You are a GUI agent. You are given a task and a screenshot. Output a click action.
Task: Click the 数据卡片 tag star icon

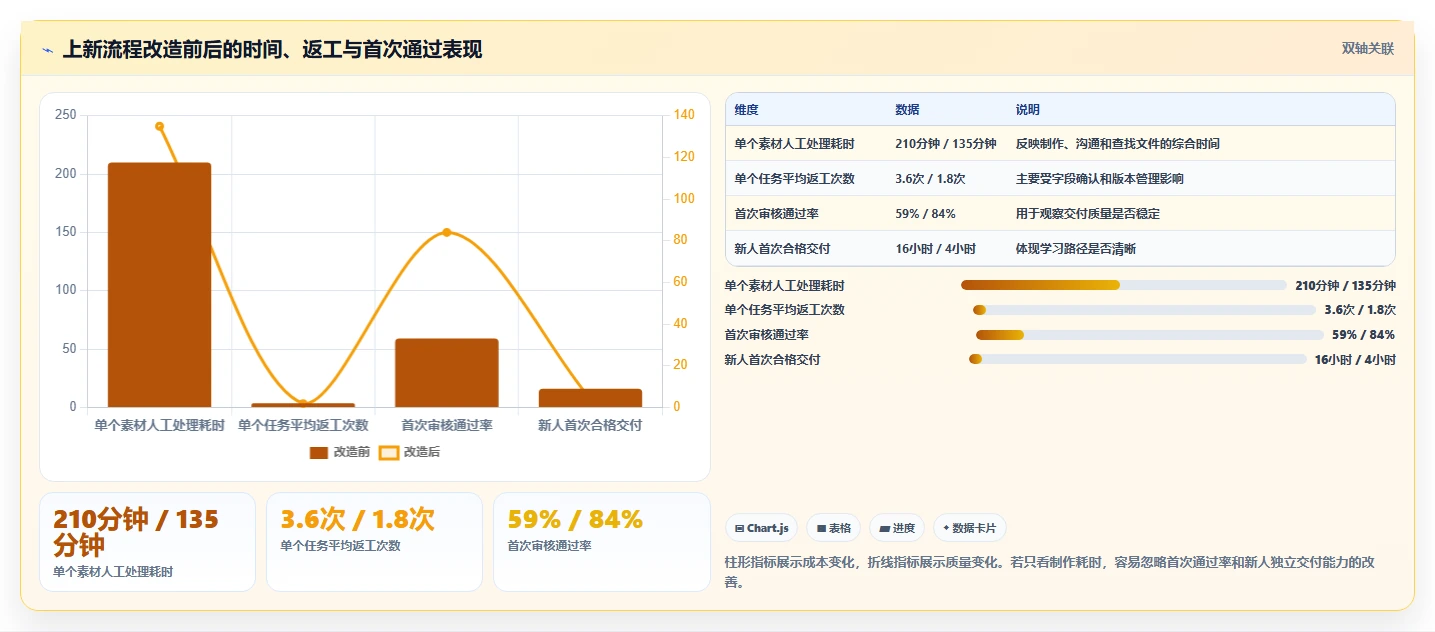pos(946,528)
